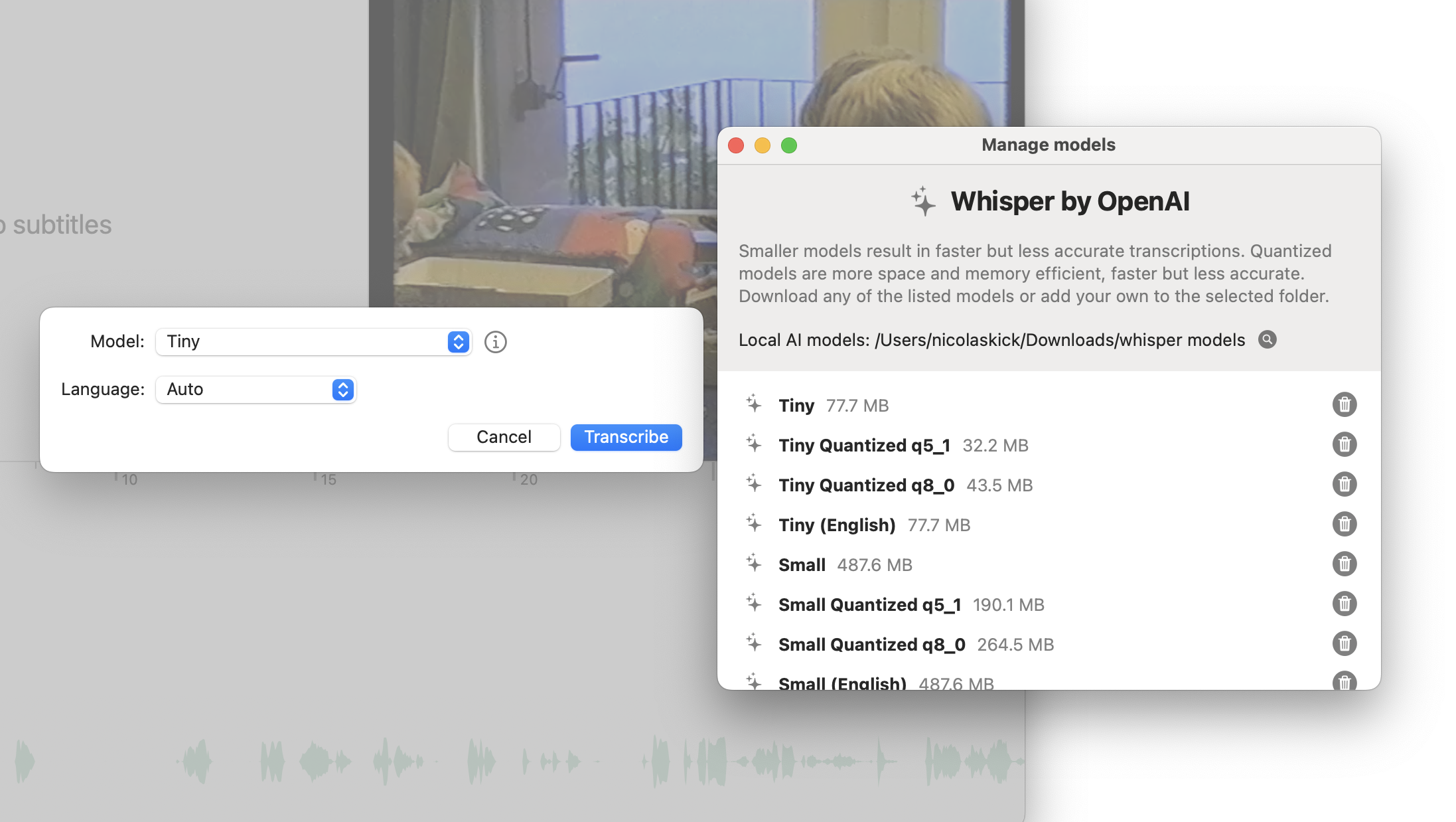Select the Tiny Quantized q5_1 row

point(1049,445)
